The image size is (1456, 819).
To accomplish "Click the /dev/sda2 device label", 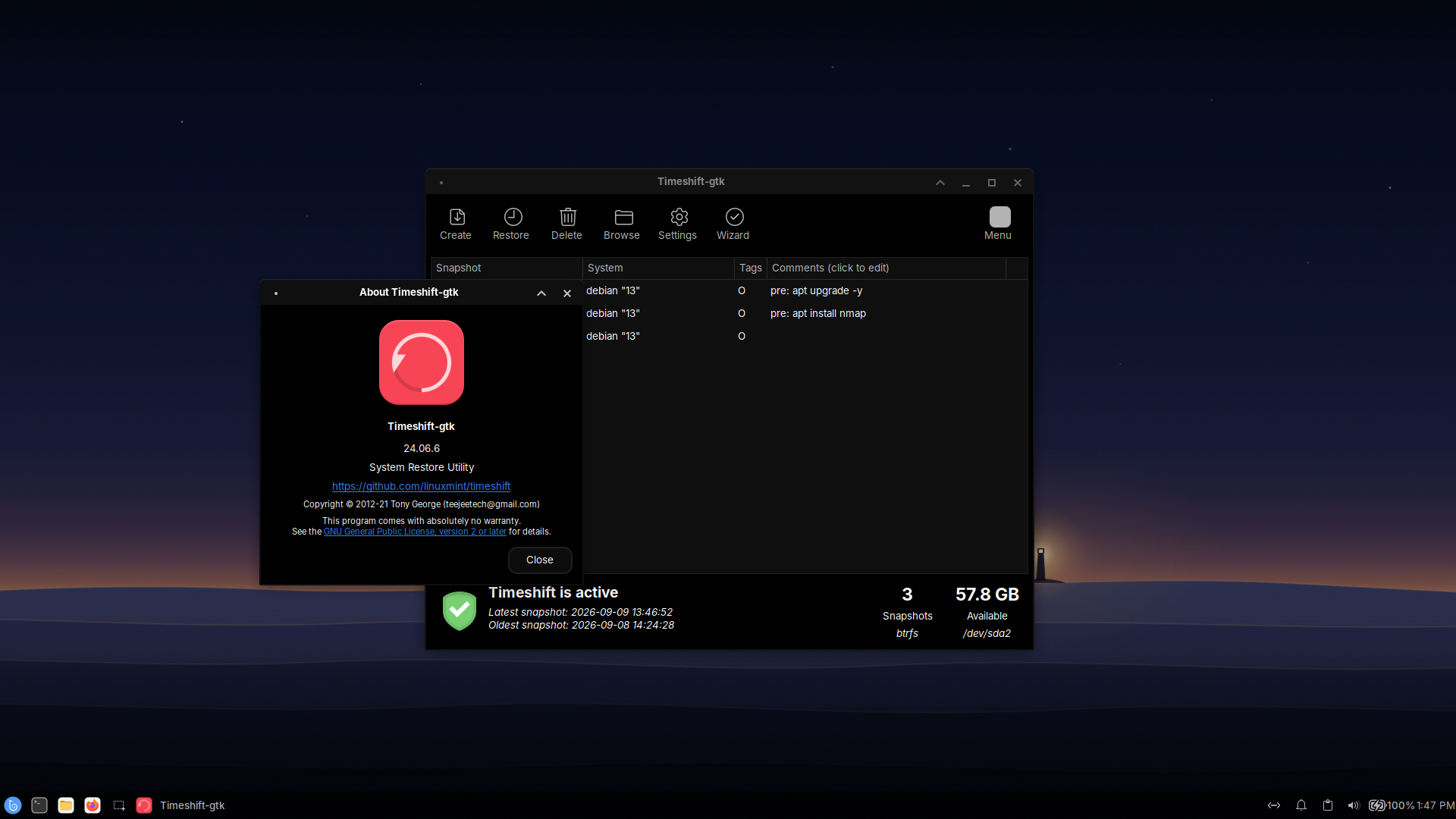I will pos(987,634).
